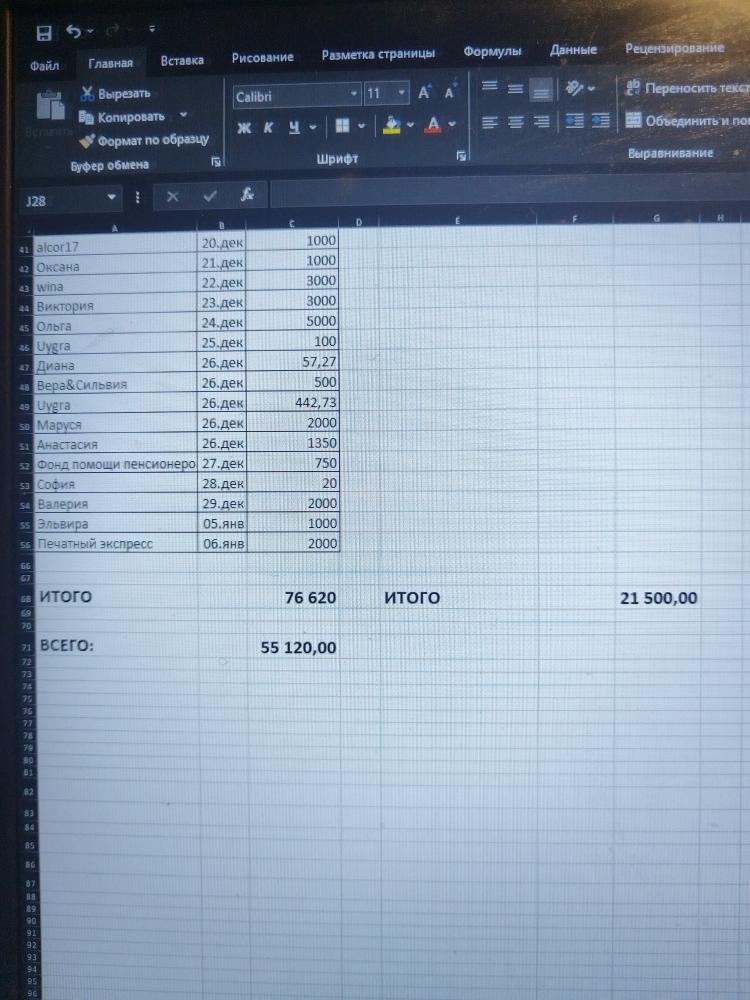
Task: Click the increase font size icon
Action: pos(424,93)
